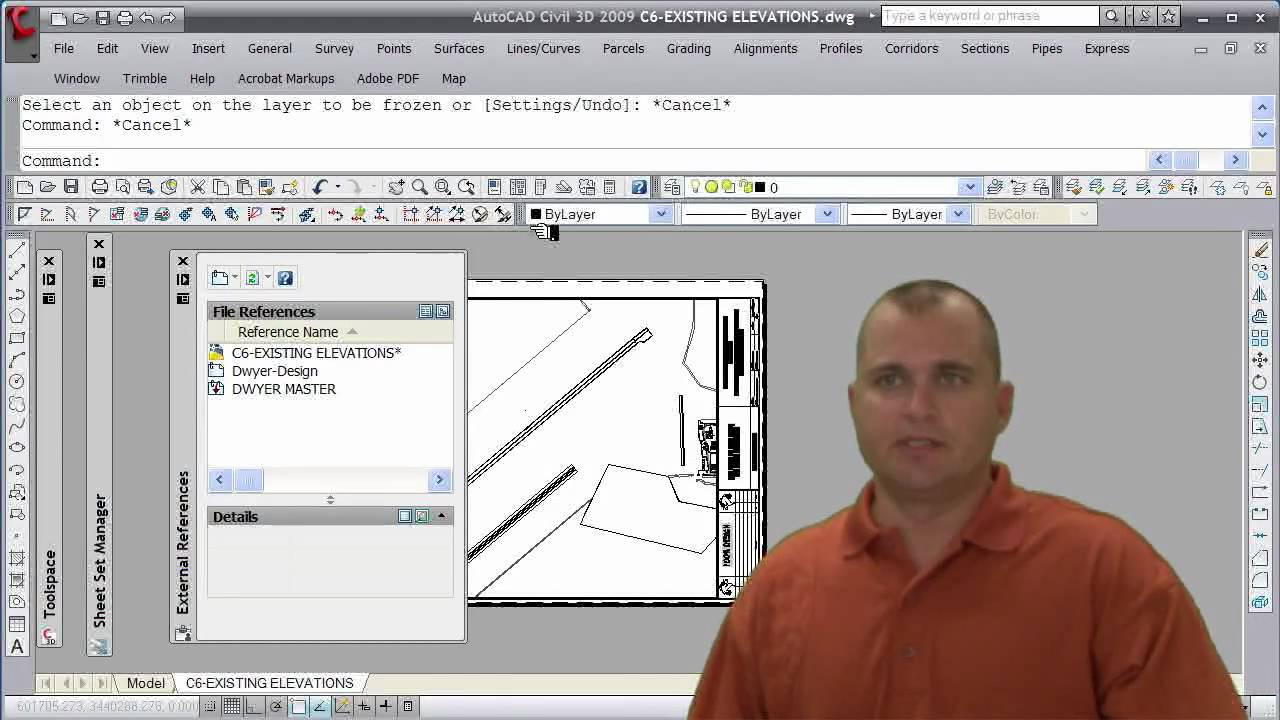Click the Open file folder icon
Viewport: 1280px width, 720px height.
click(x=47, y=187)
